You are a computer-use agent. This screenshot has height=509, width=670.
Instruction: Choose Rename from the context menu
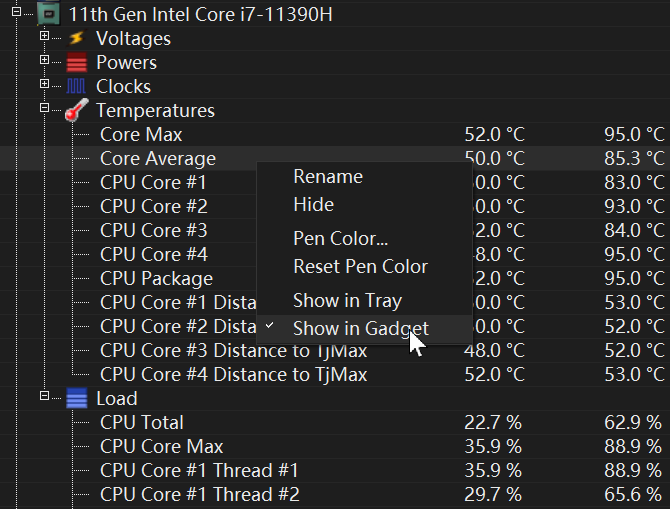pyautogui.click(x=364, y=177)
